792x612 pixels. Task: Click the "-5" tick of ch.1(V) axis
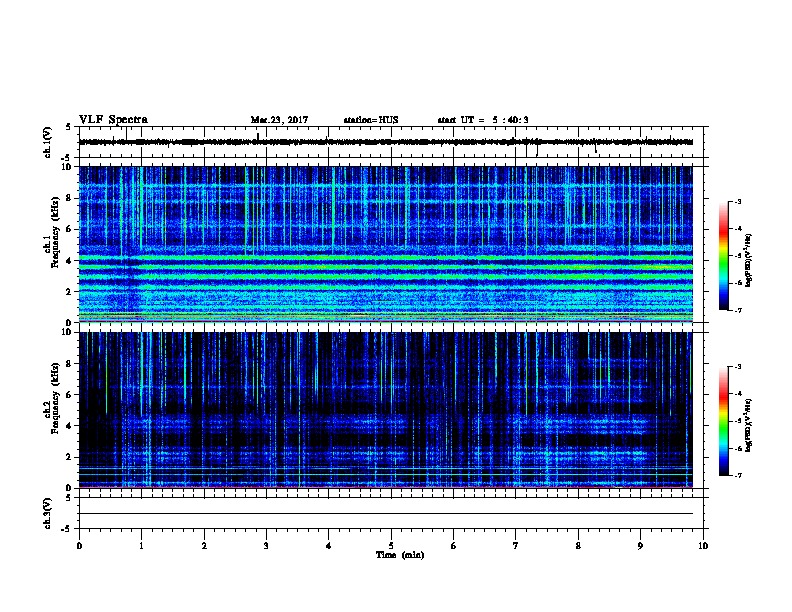(x=67, y=158)
